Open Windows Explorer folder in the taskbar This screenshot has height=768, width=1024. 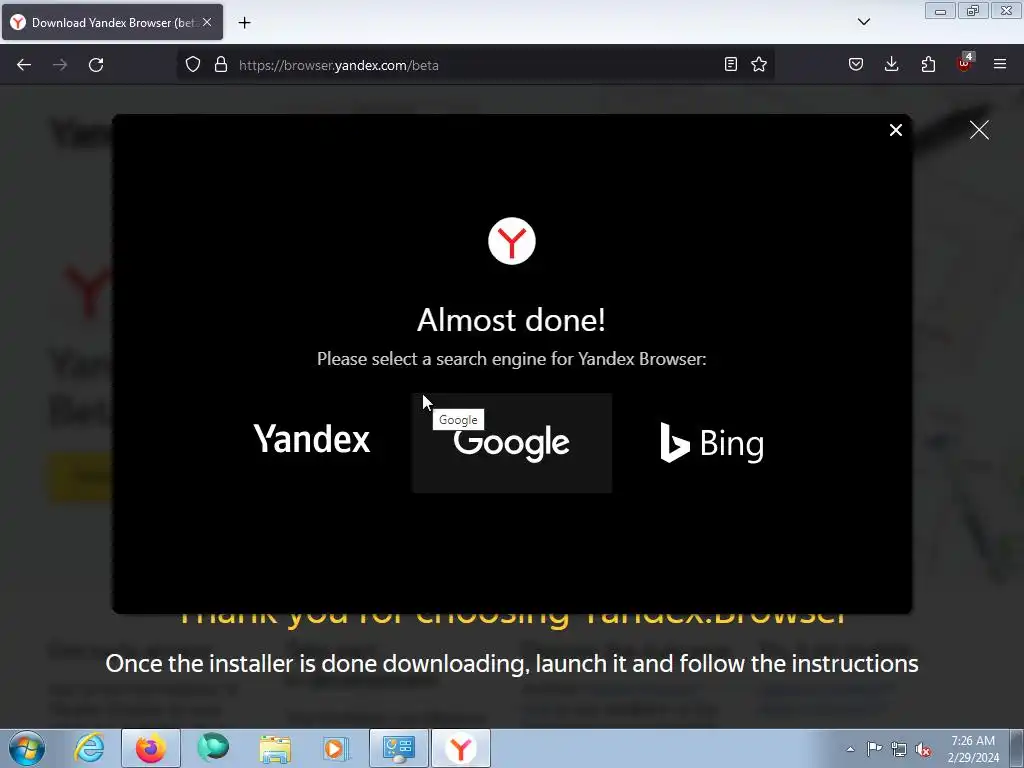[275, 748]
